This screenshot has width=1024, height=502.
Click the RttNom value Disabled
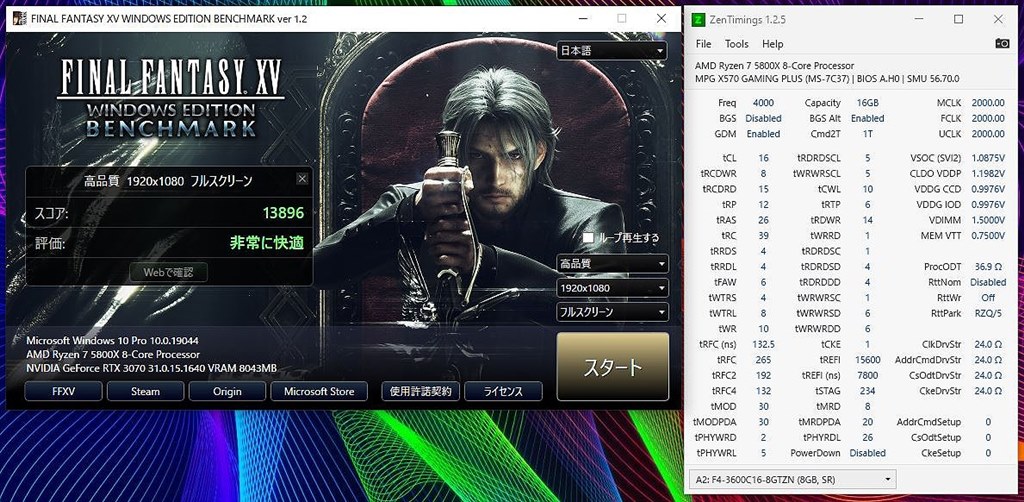[x=988, y=282]
